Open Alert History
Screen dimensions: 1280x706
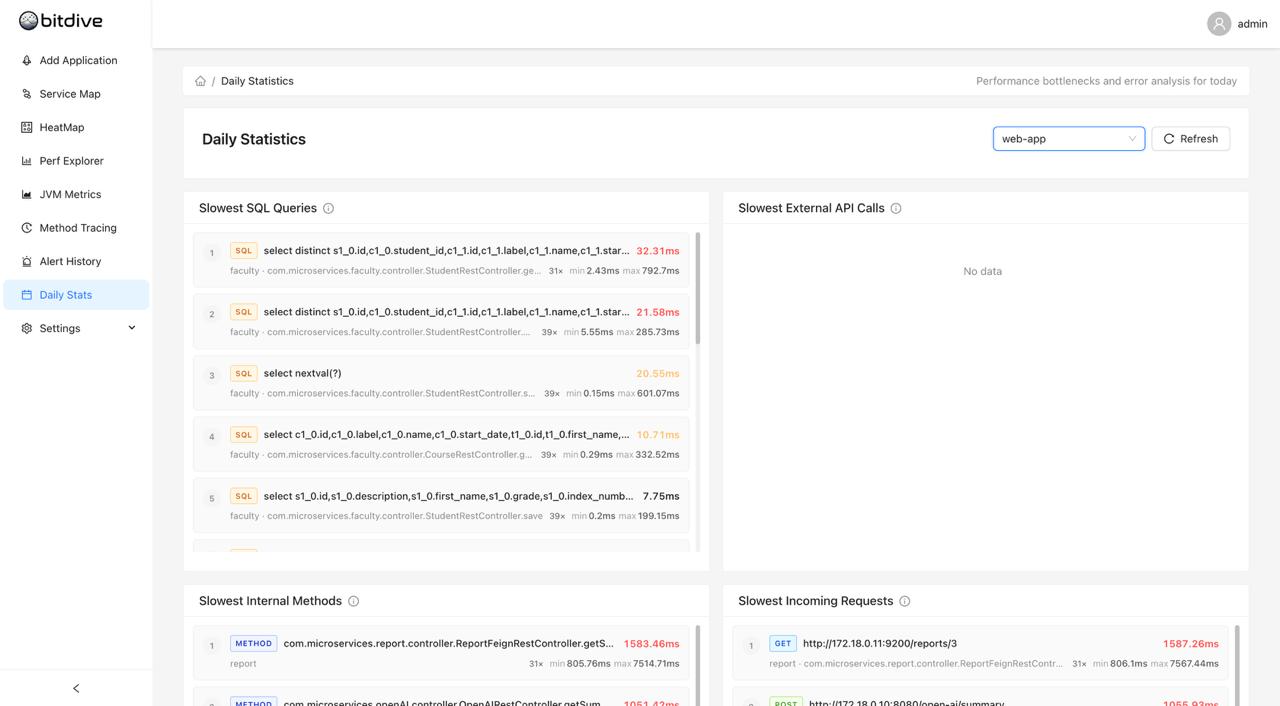(76, 261)
